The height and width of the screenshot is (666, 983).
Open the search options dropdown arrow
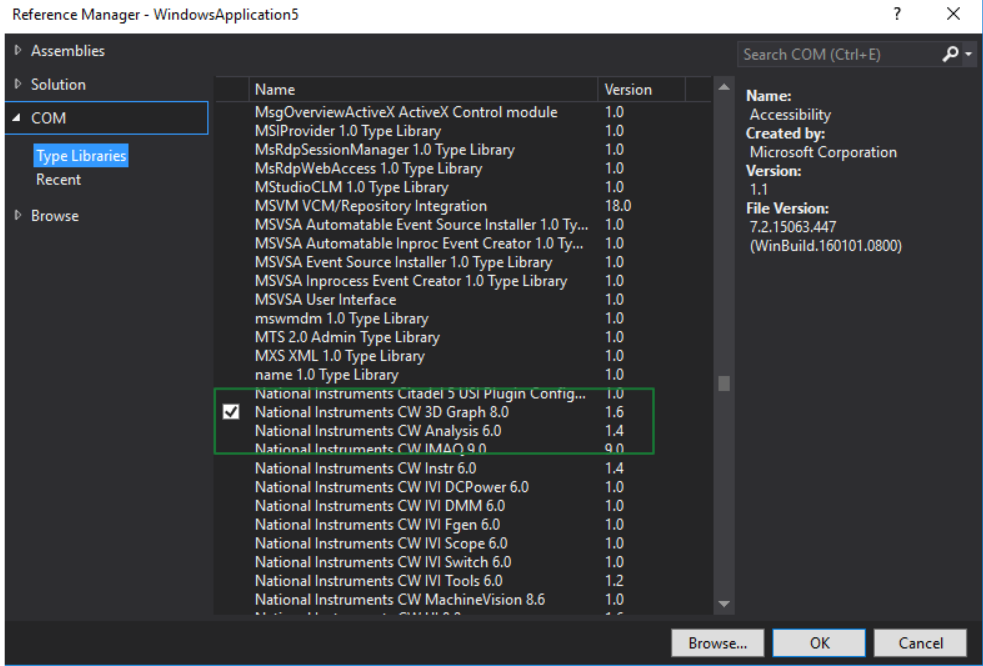click(x=969, y=55)
